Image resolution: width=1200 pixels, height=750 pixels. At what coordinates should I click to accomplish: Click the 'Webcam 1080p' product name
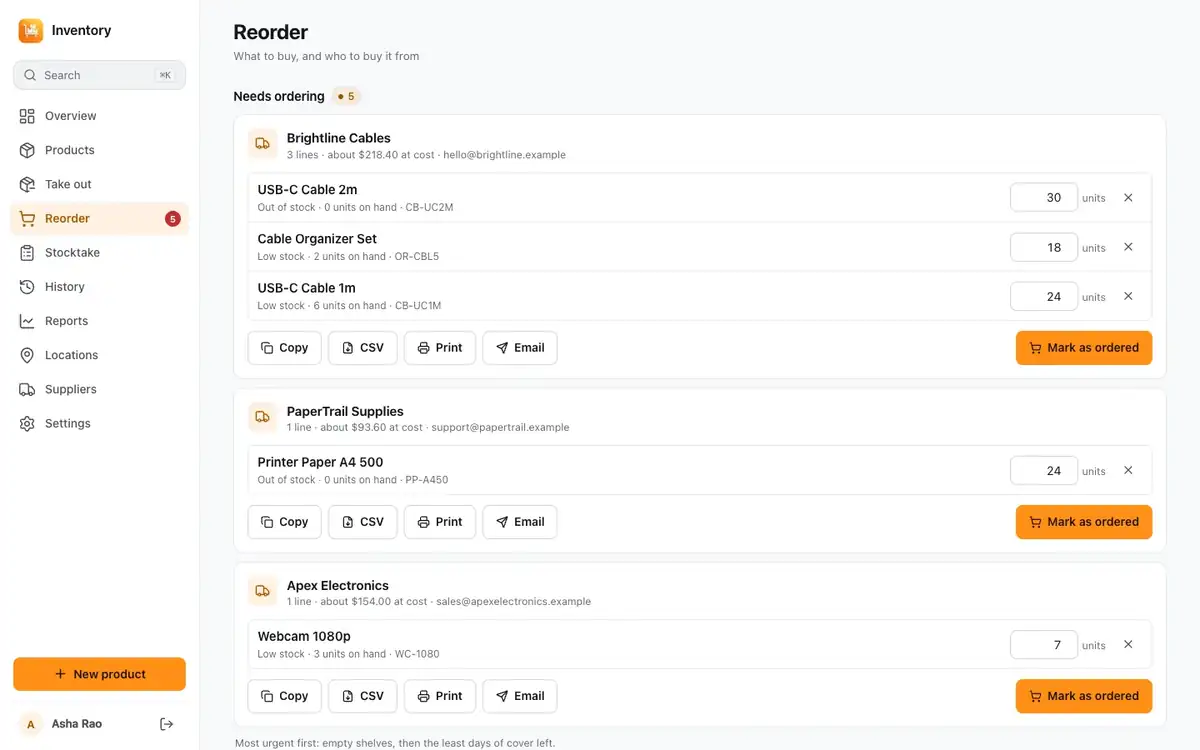(304, 636)
